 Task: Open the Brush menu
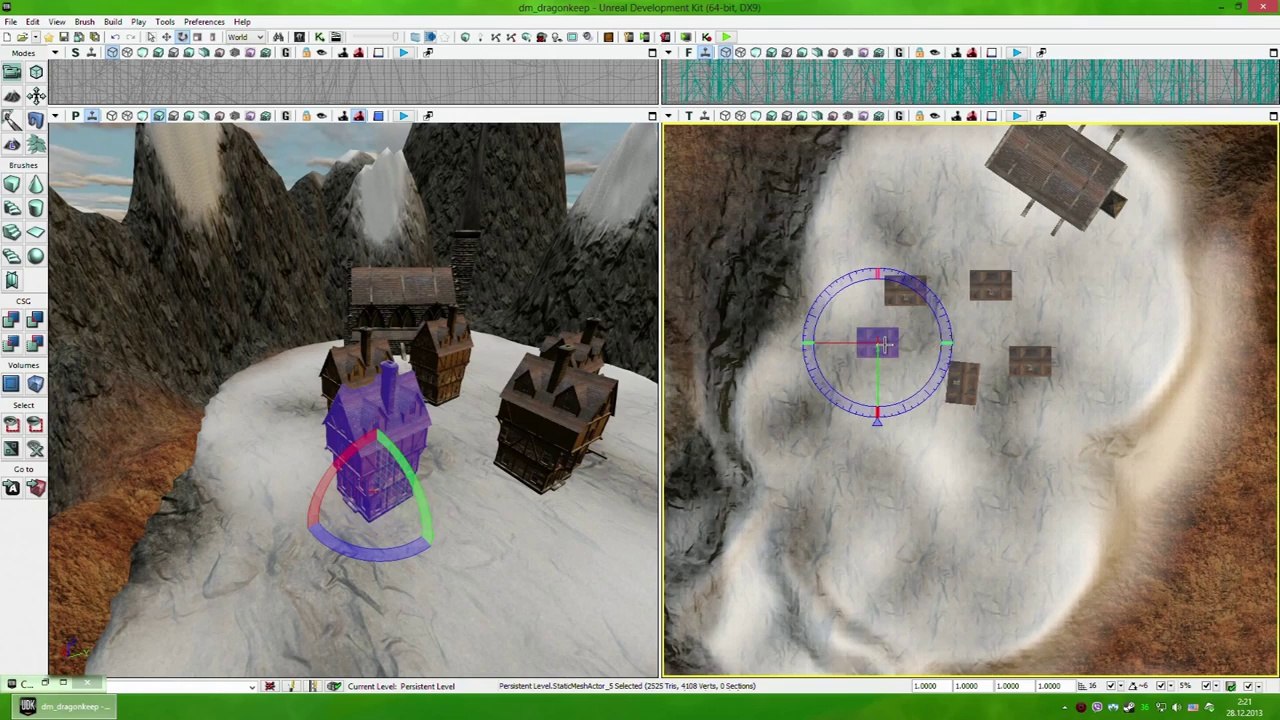(x=84, y=21)
